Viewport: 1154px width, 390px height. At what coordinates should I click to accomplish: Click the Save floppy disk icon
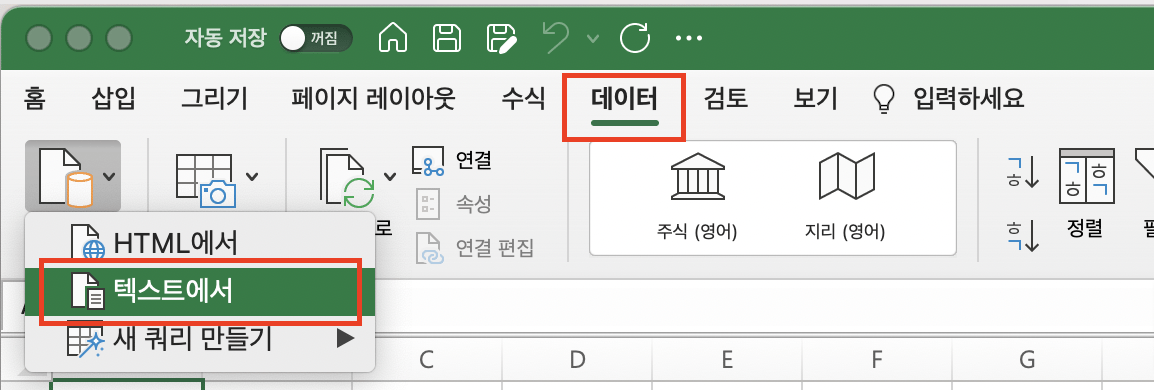click(x=447, y=38)
